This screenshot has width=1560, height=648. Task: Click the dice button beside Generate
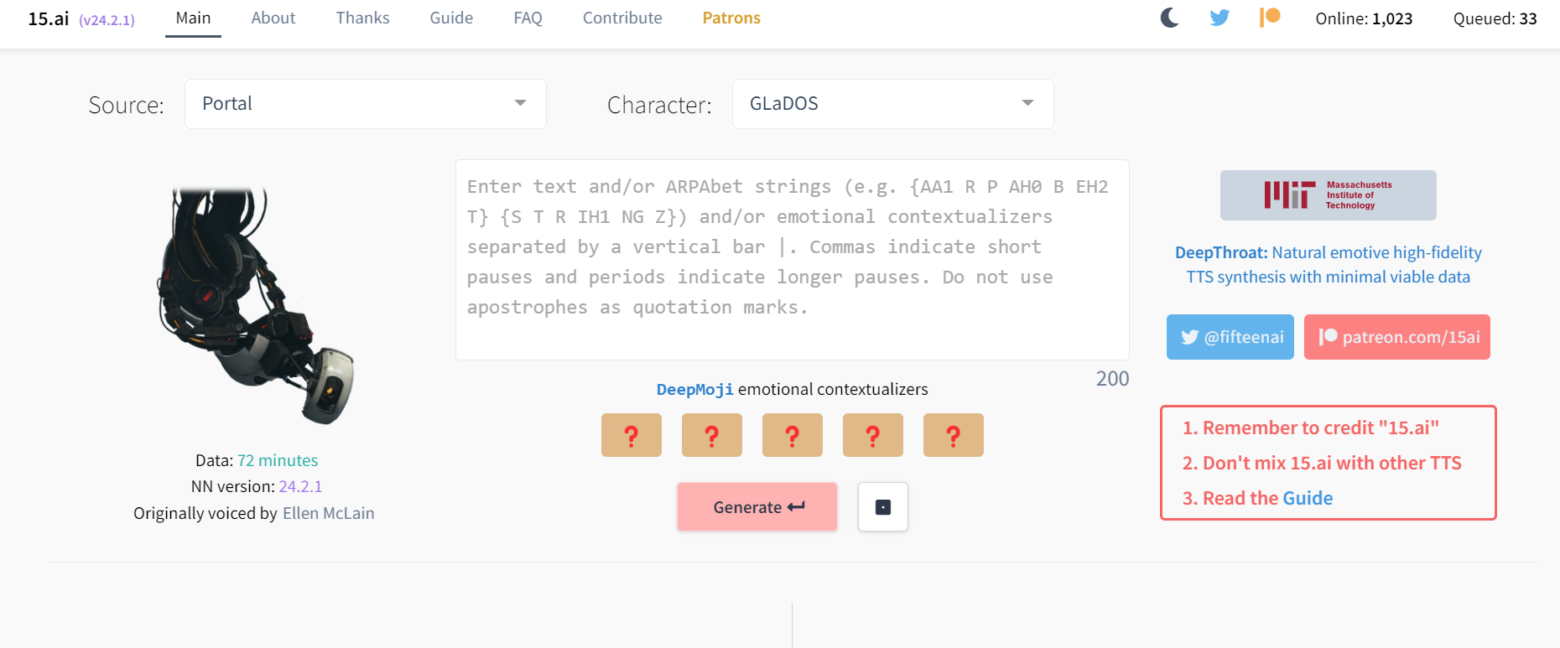pos(882,507)
